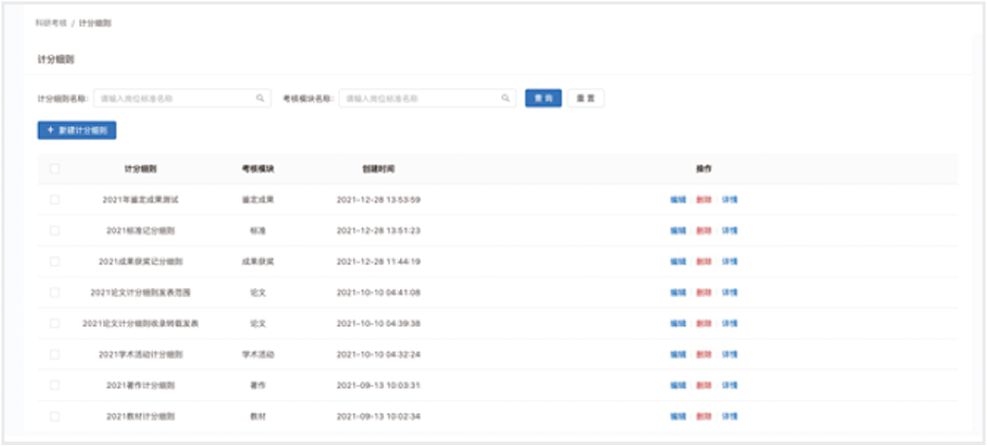Toggle the select-all checkbox in table header

point(54,169)
